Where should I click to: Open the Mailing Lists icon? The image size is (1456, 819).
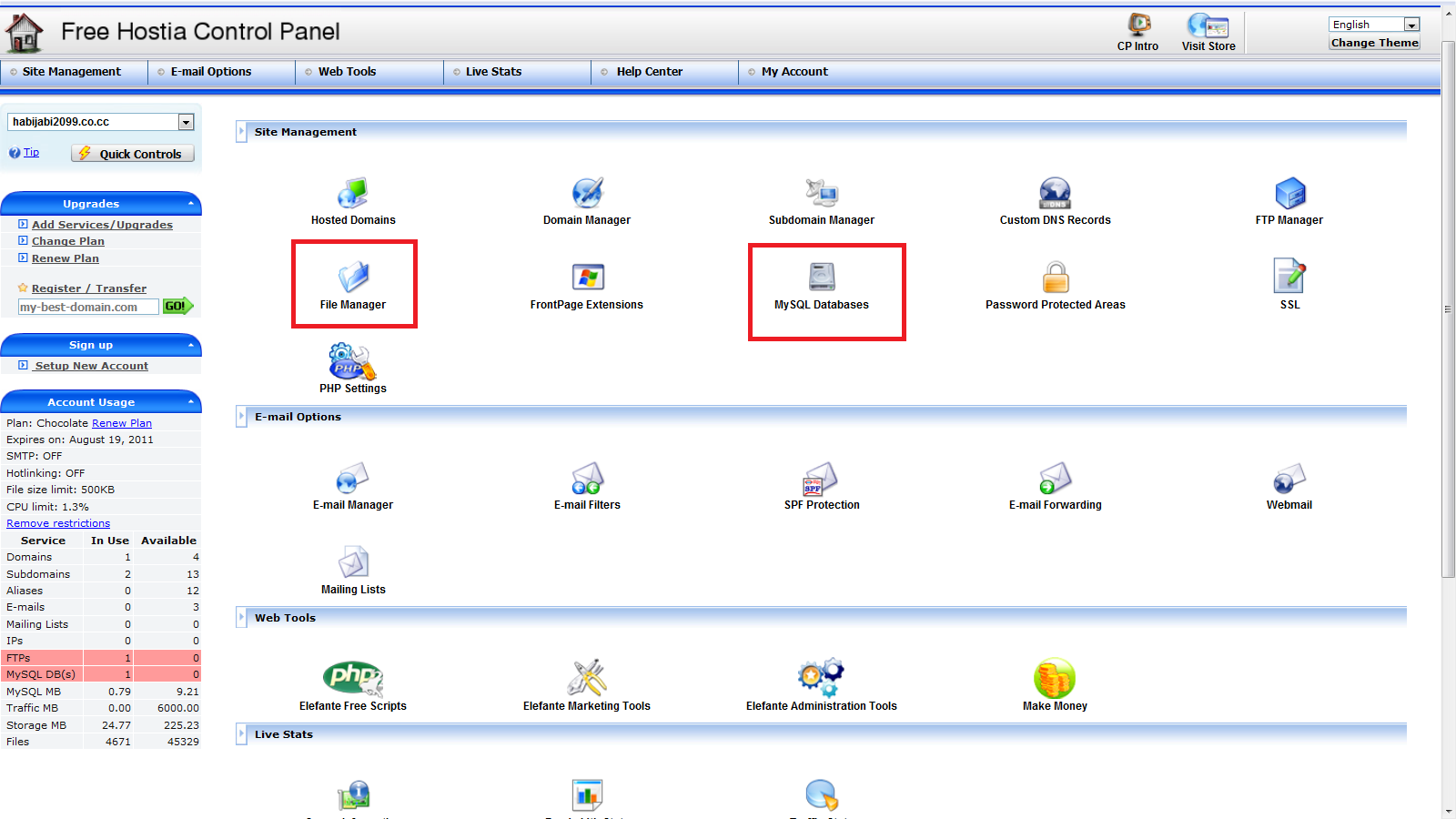353,562
